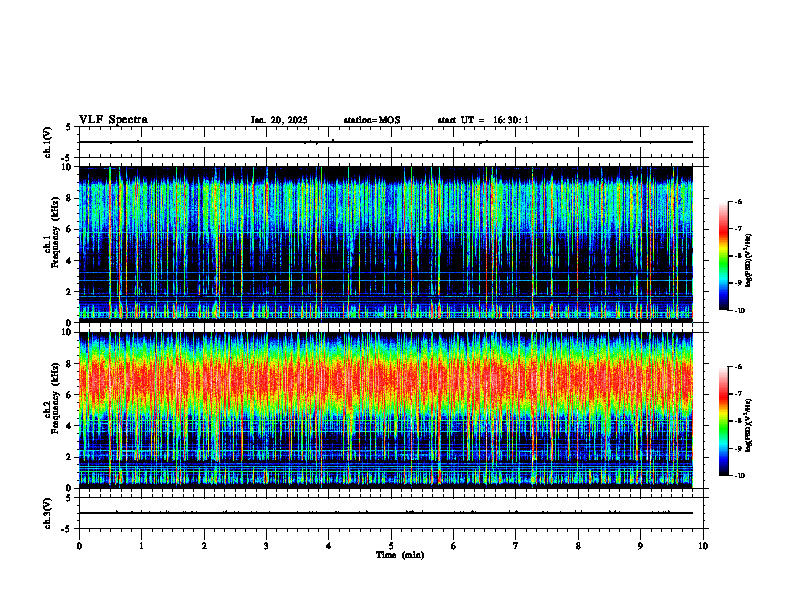Click the "7" tick on the time axis
The image size is (792, 612).
pyautogui.click(x=516, y=546)
